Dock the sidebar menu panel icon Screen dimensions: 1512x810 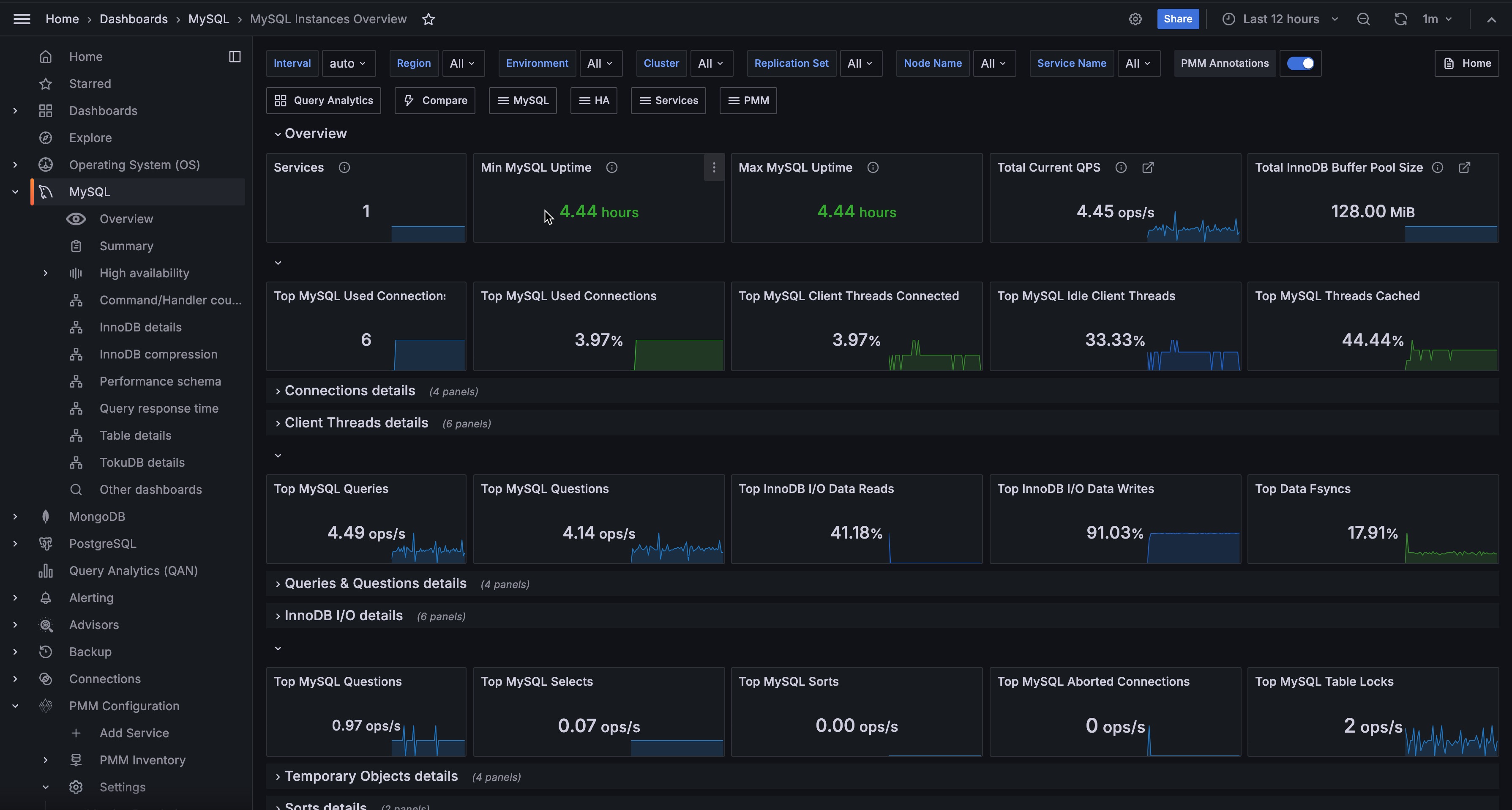(235, 57)
